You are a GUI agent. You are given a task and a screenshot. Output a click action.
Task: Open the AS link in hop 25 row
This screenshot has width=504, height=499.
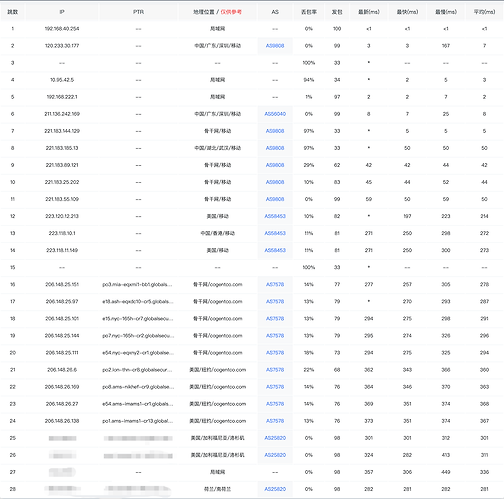point(275,438)
